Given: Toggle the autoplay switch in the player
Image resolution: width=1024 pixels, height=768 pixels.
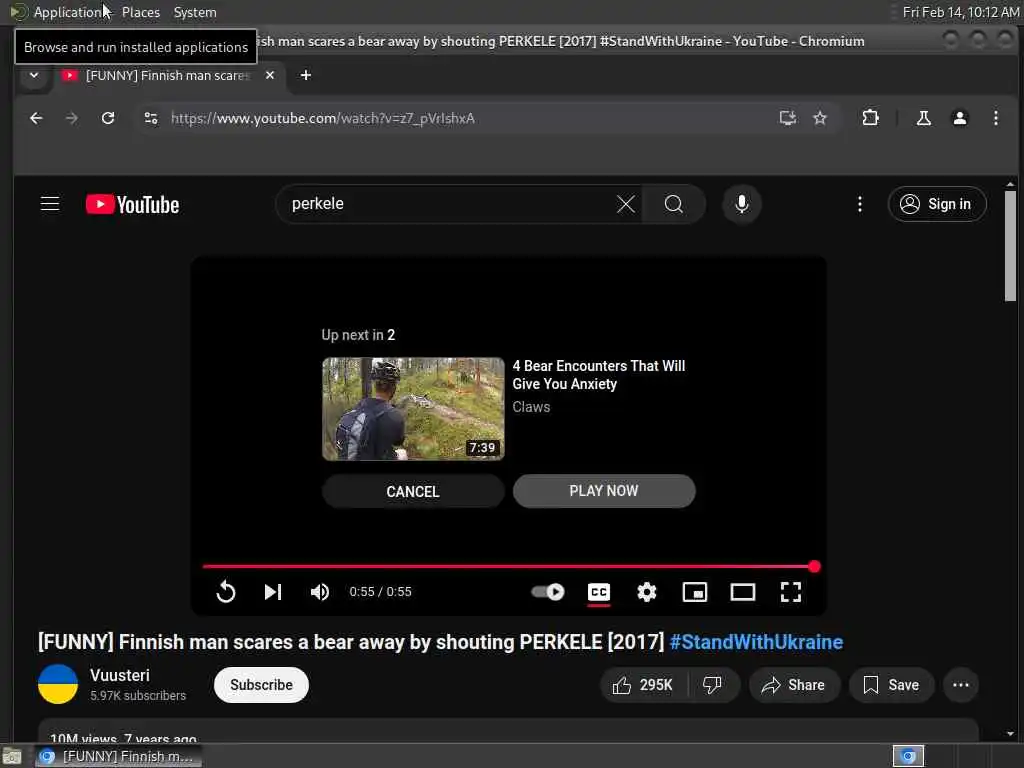Looking at the screenshot, I should pyautogui.click(x=547, y=592).
